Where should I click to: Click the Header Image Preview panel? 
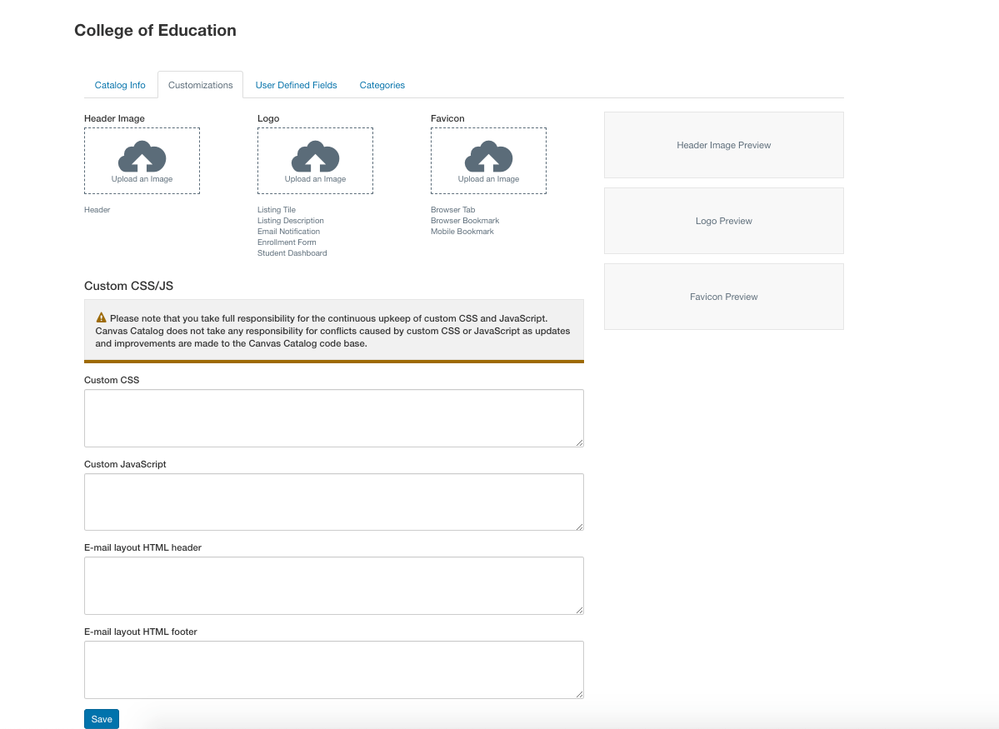pyautogui.click(x=723, y=145)
